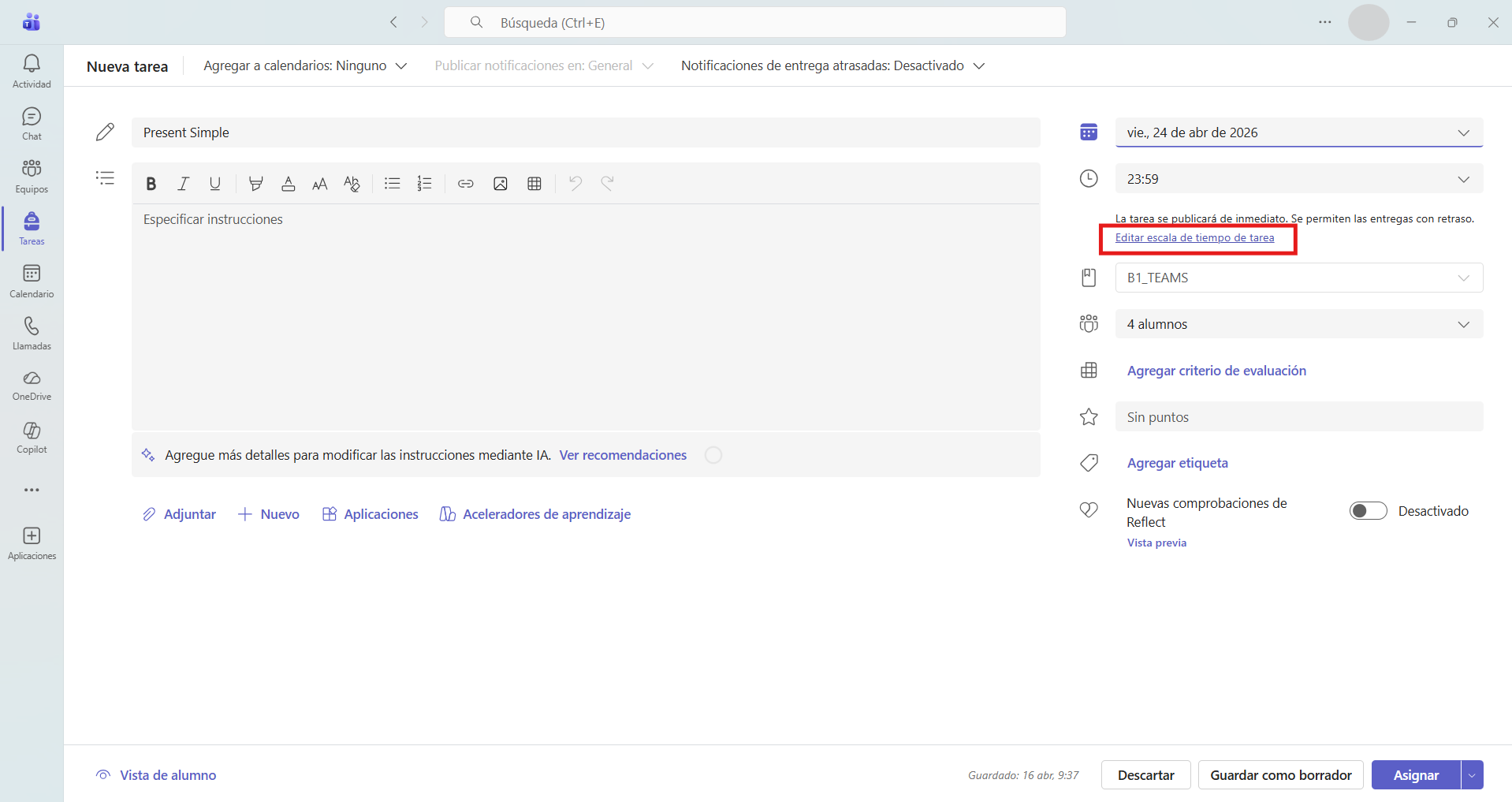Open the profile avatar
This screenshot has height=802, width=1512.
(1369, 22)
